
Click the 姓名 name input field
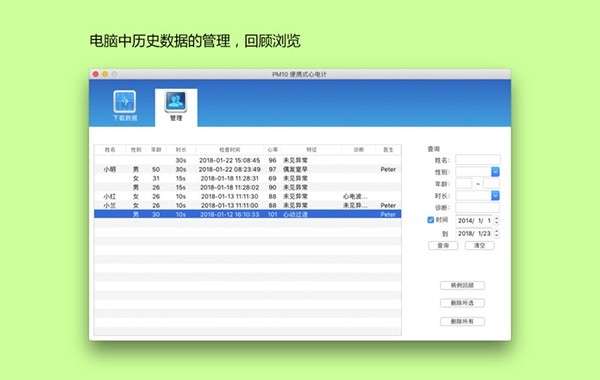[478, 160]
